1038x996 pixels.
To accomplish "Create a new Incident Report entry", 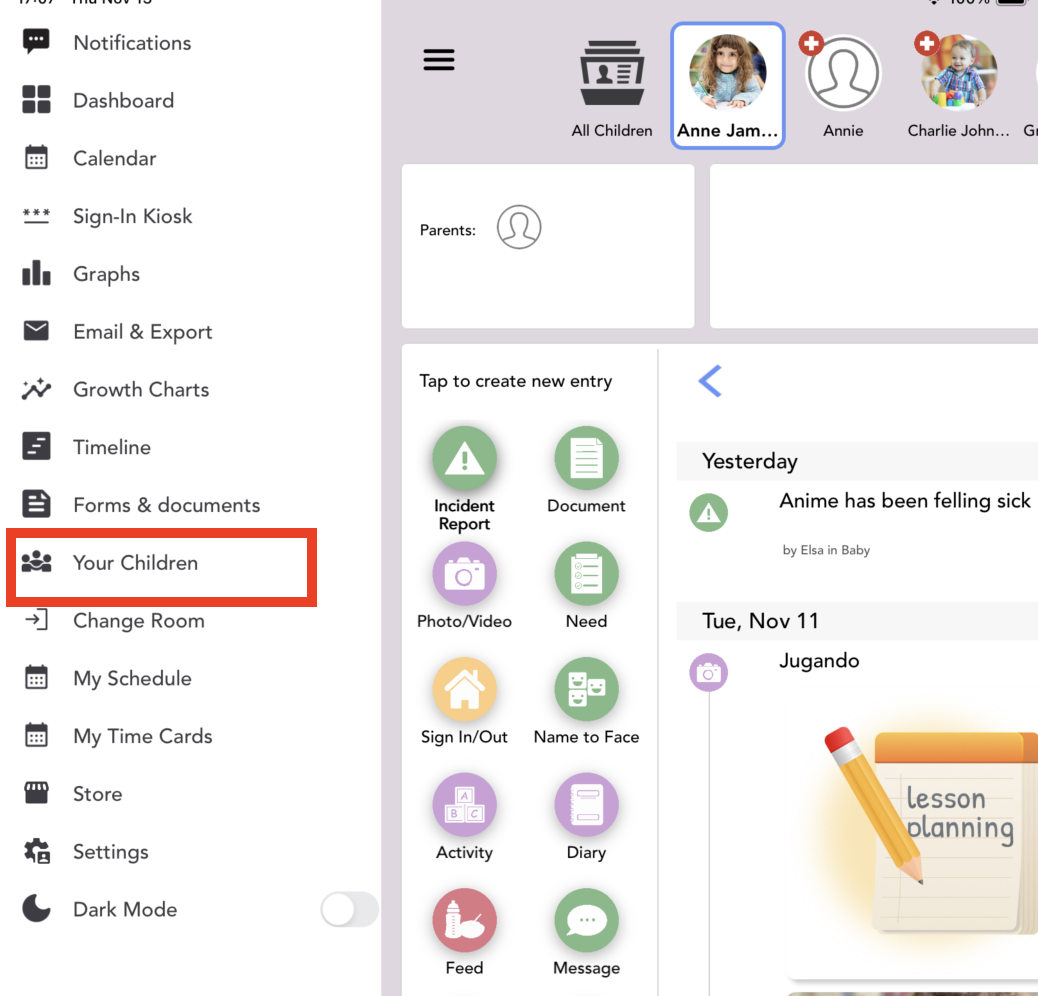I will tap(464, 458).
